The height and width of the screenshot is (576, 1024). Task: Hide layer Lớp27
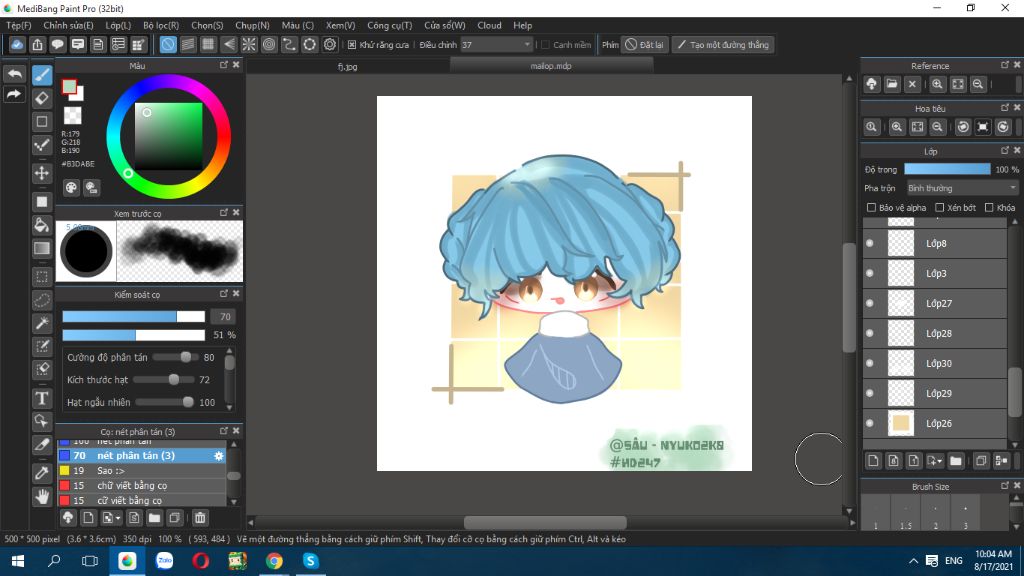pos(870,303)
